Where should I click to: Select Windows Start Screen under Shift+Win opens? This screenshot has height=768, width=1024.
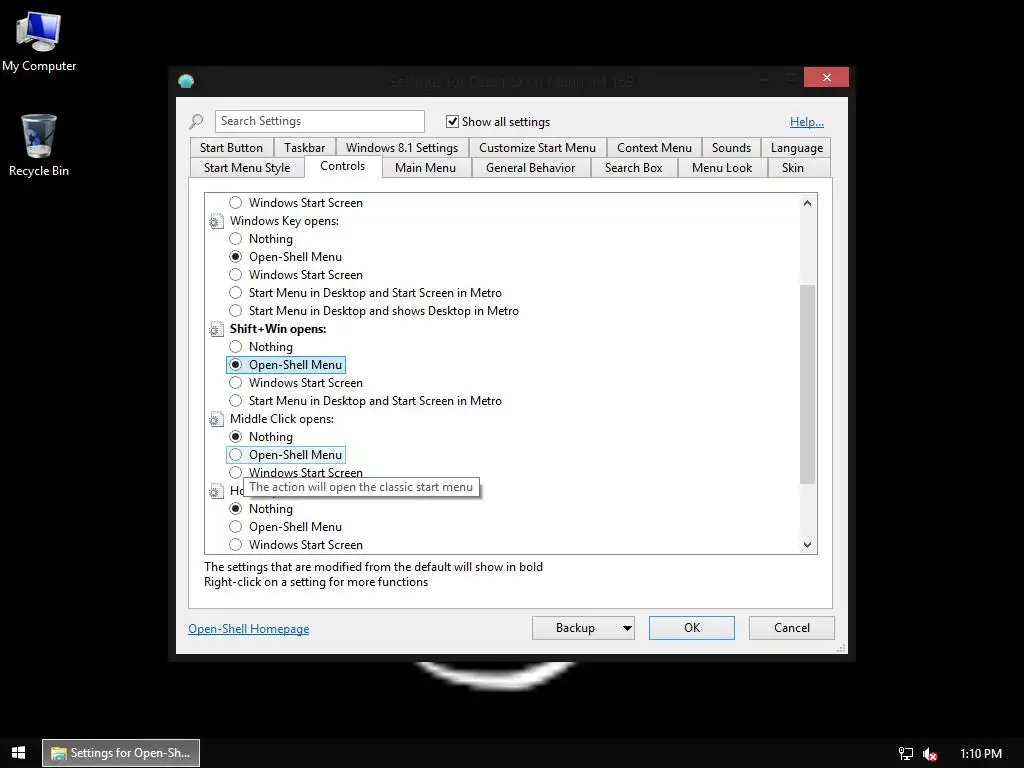click(236, 383)
